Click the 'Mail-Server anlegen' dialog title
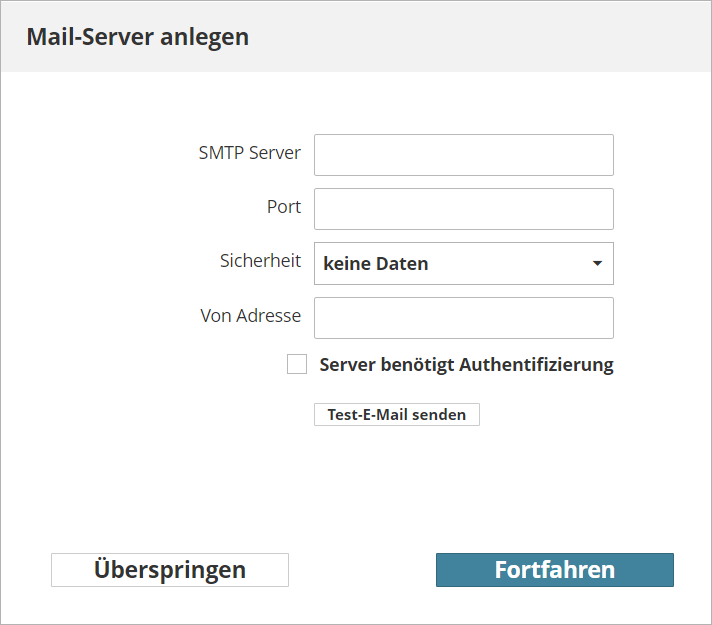 coord(138,37)
